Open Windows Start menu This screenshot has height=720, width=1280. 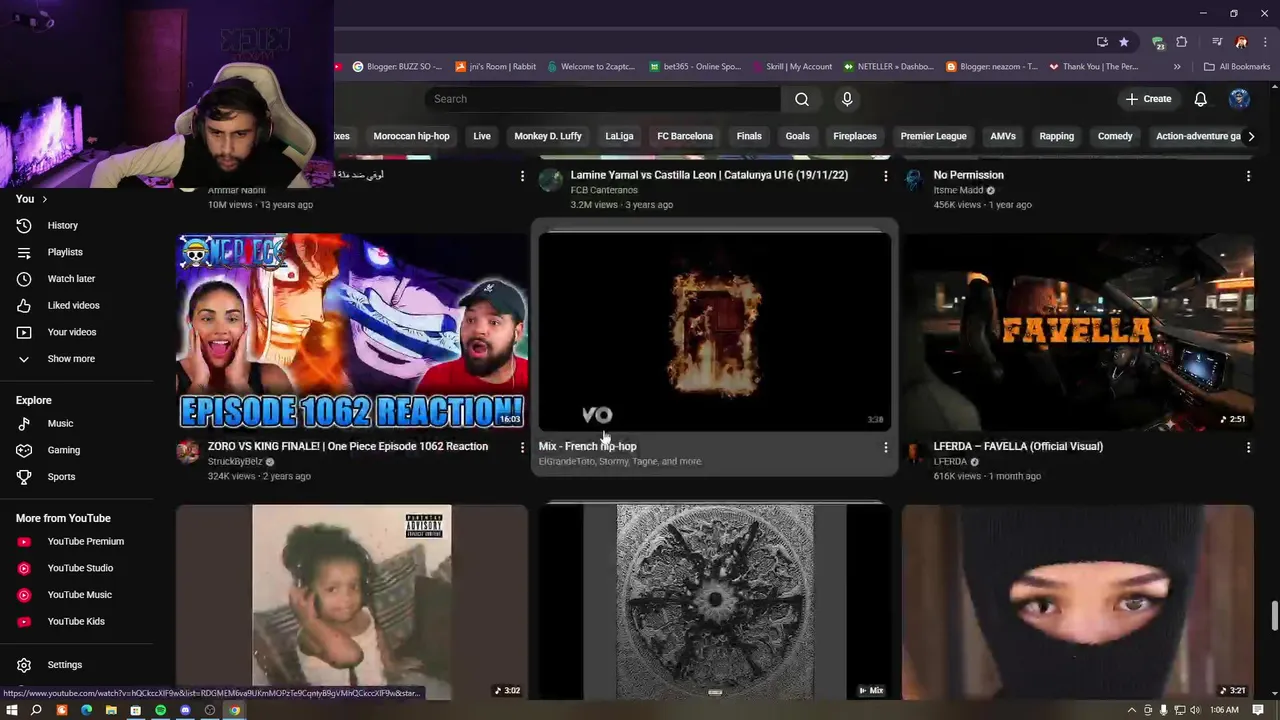[12, 710]
